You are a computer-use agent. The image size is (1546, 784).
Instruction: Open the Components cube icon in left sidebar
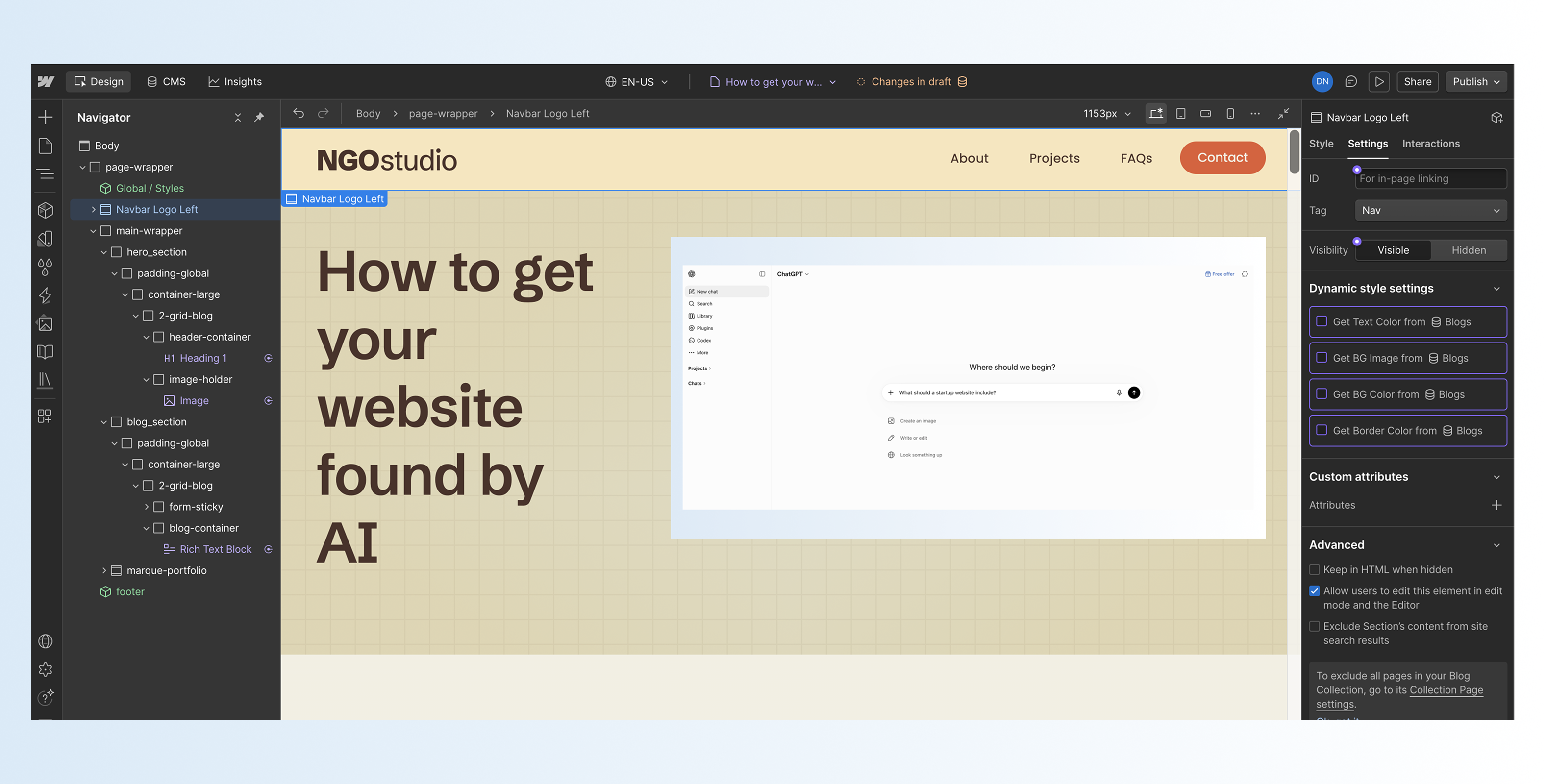click(x=46, y=210)
